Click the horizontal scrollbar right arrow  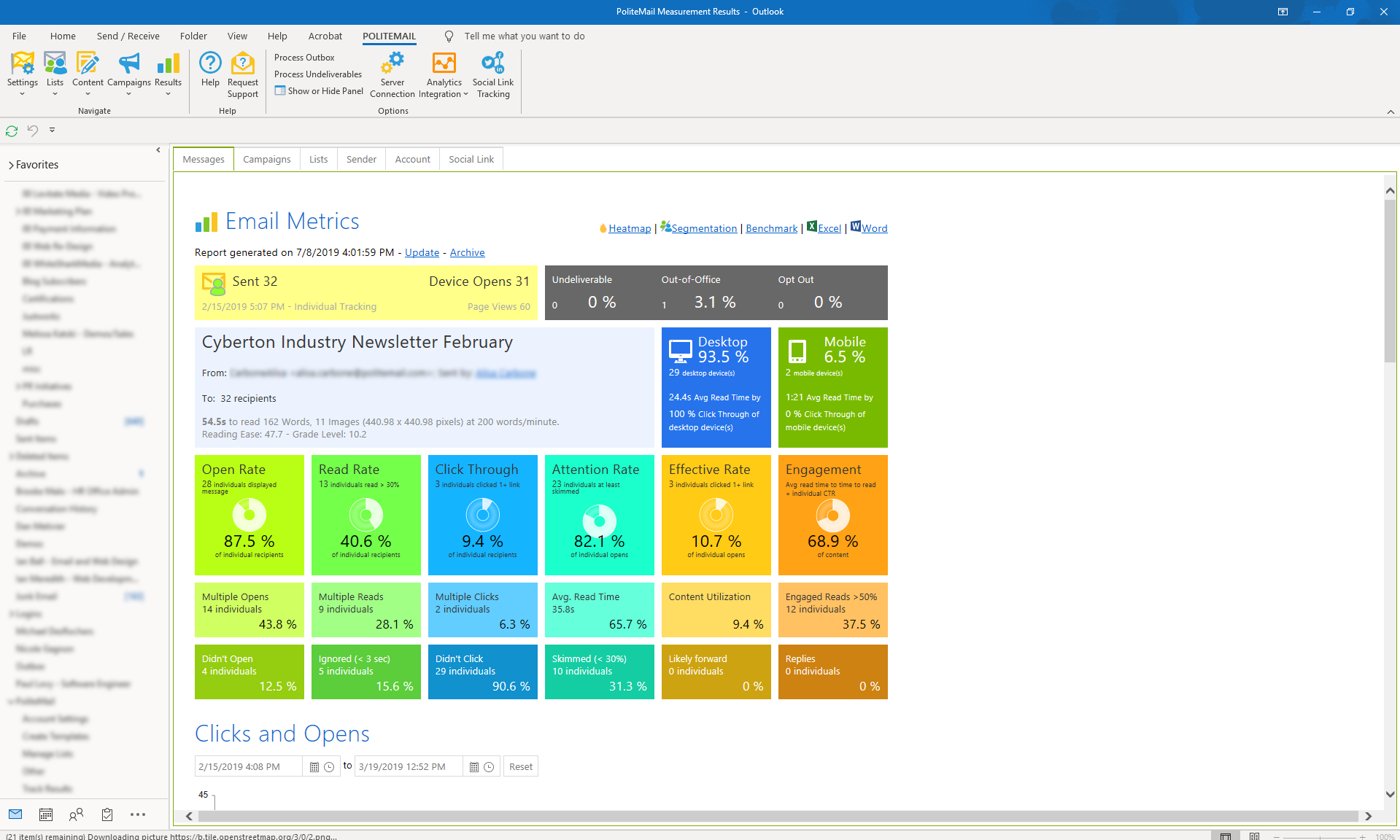point(1369,817)
